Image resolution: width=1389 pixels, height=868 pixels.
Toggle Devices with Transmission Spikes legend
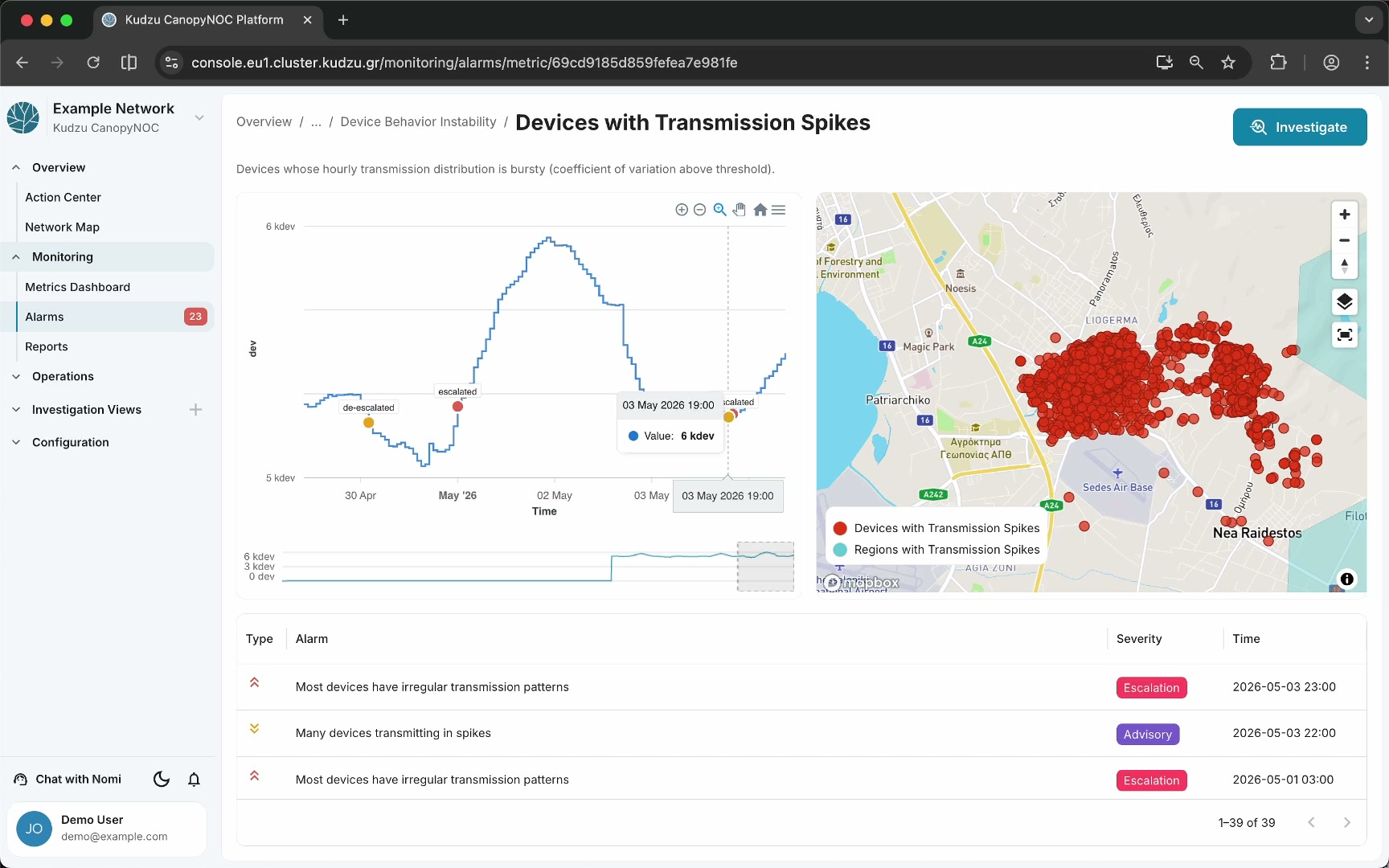click(x=937, y=528)
